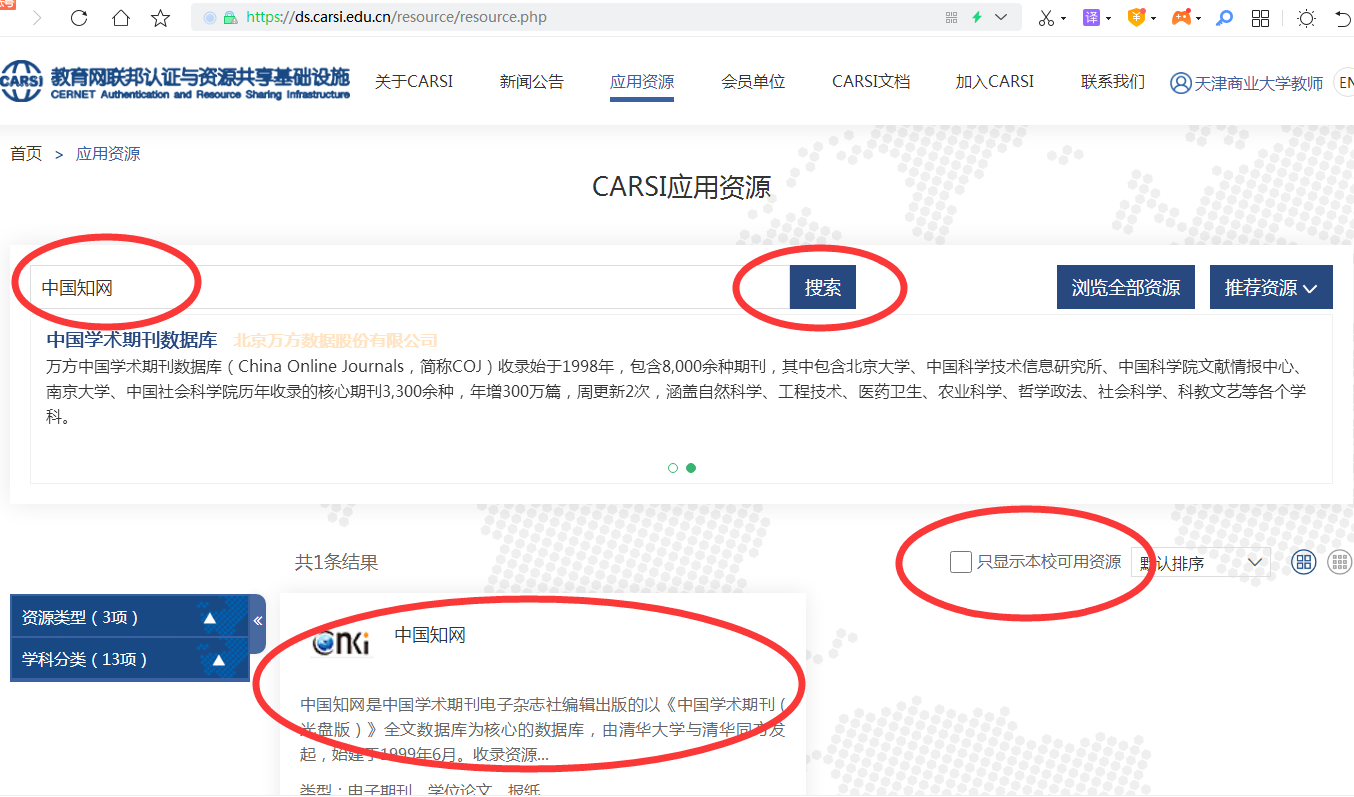Click the 搜索 button
This screenshot has width=1354, height=797.
coord(823,288)
